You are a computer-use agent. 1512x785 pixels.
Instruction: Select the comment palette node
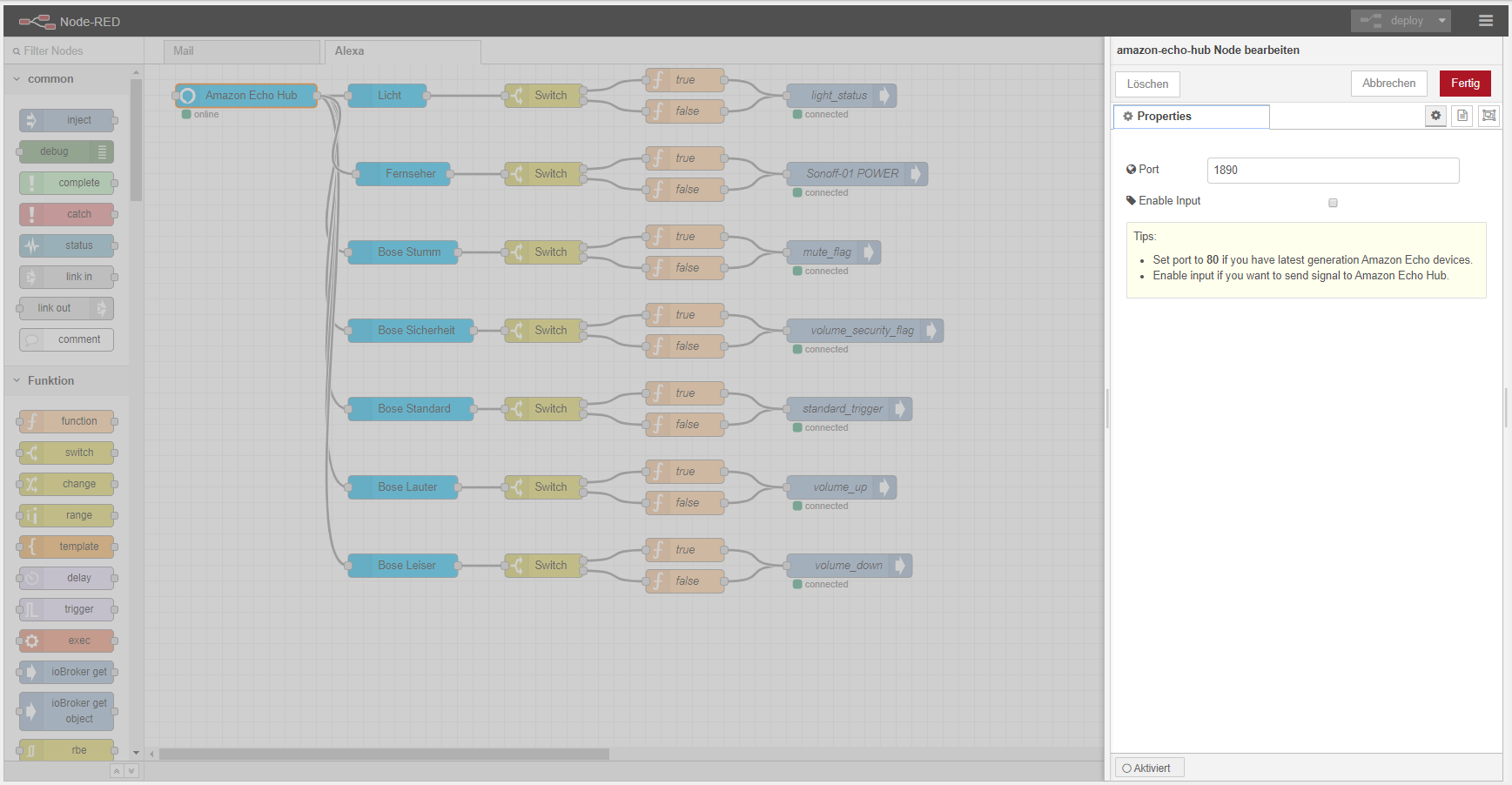tap(67, 339)
